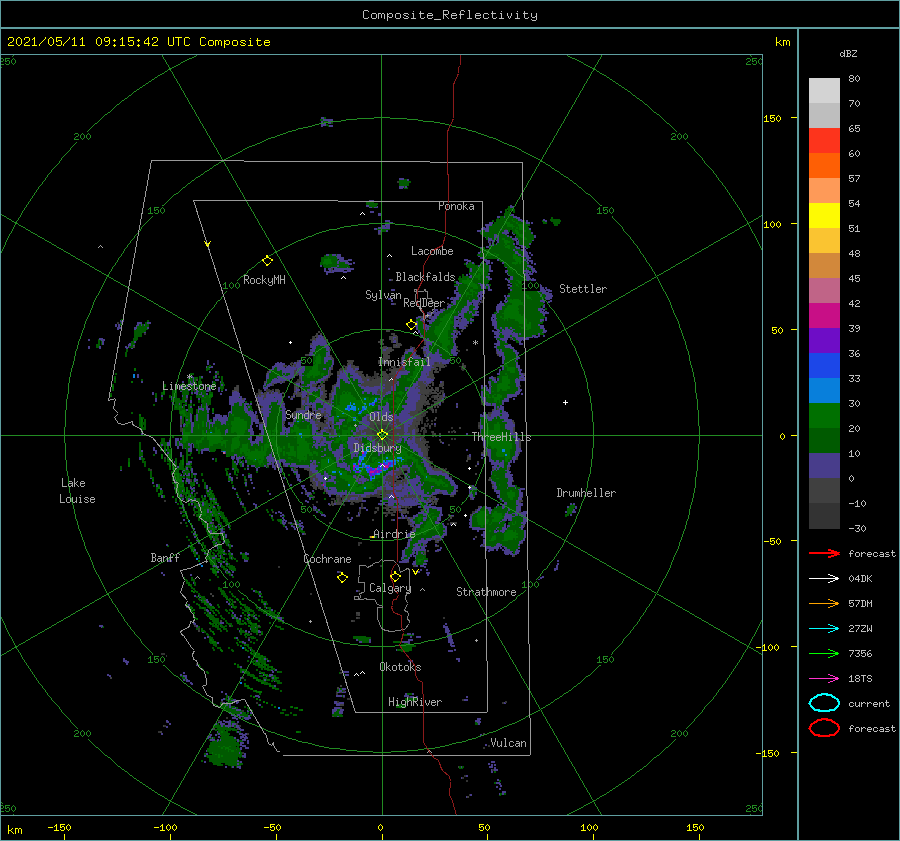Click the Innisfail label

point(404,362)
